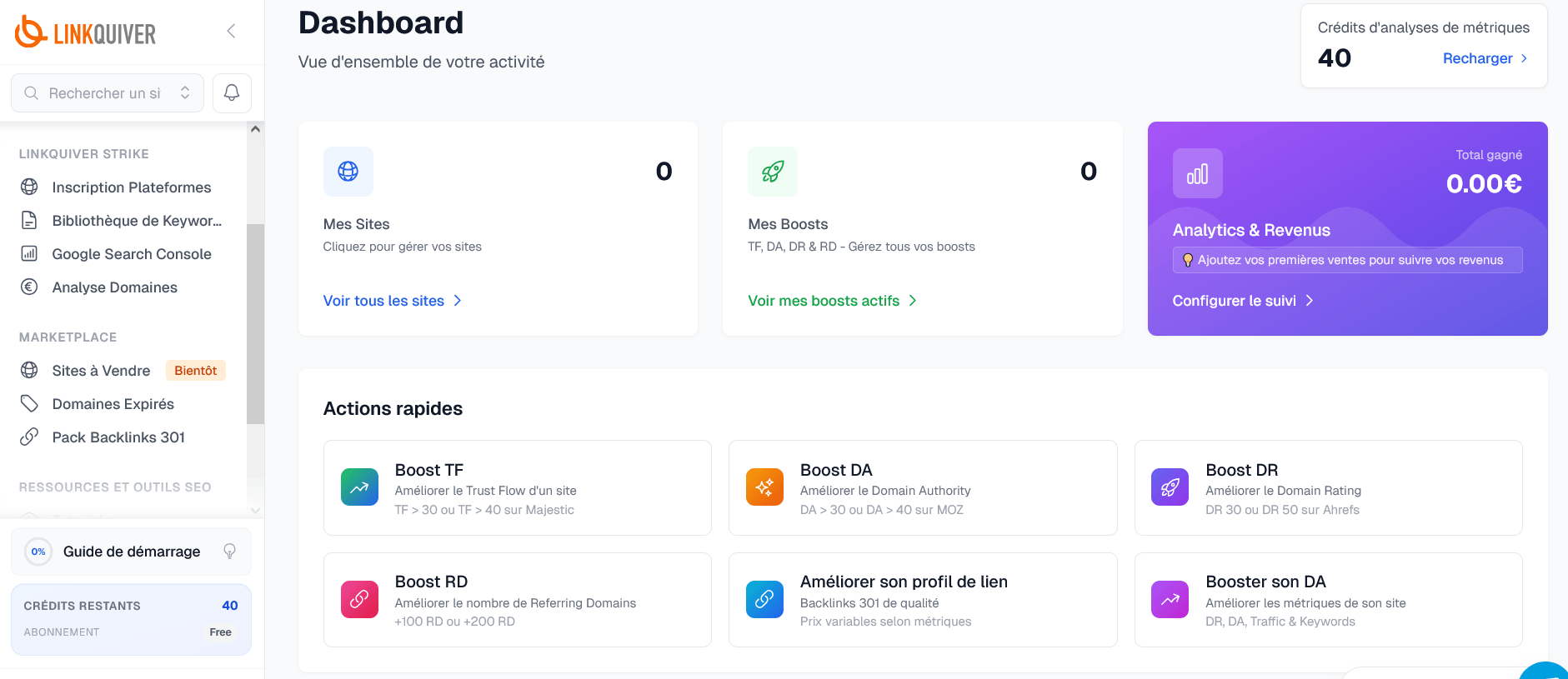
Task: Click the Mes Boosts count of 0
Action: 1089,172
